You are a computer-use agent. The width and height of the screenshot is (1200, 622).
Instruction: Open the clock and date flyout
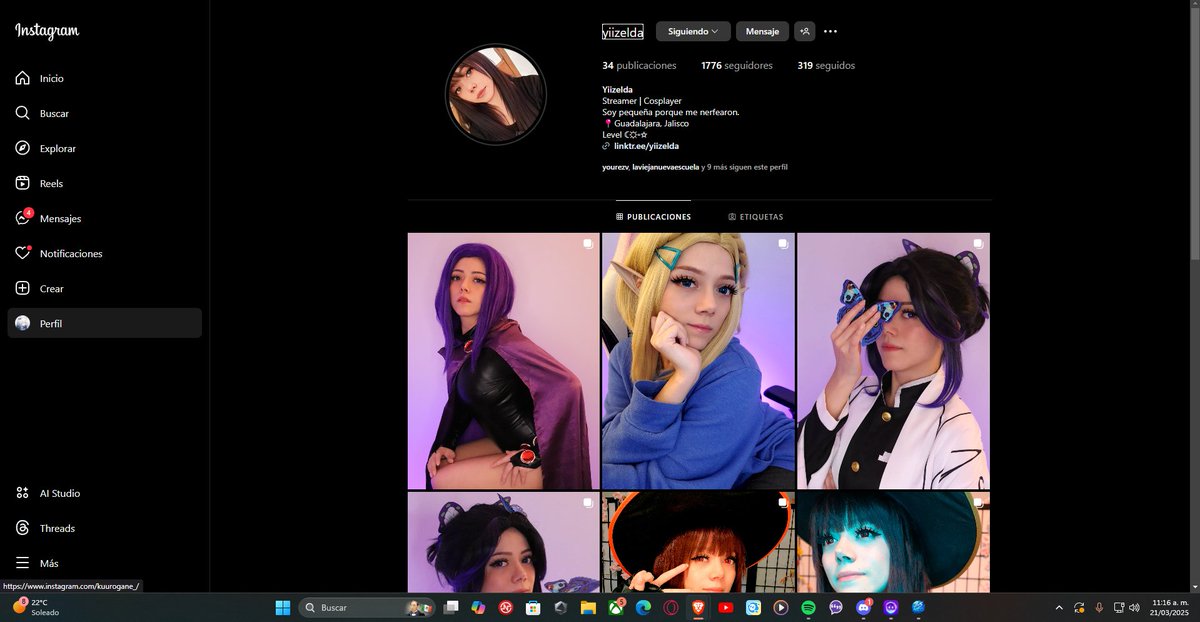[x=1168, y=607]
